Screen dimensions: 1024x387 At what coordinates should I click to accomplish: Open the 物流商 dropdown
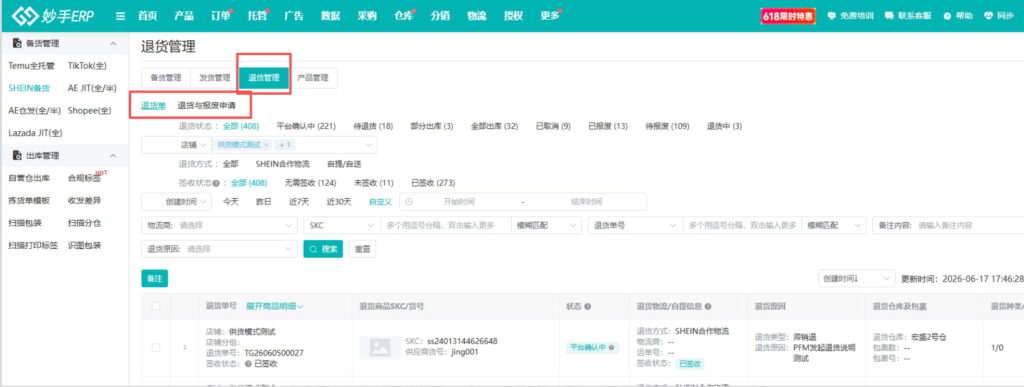click(219, 225)
